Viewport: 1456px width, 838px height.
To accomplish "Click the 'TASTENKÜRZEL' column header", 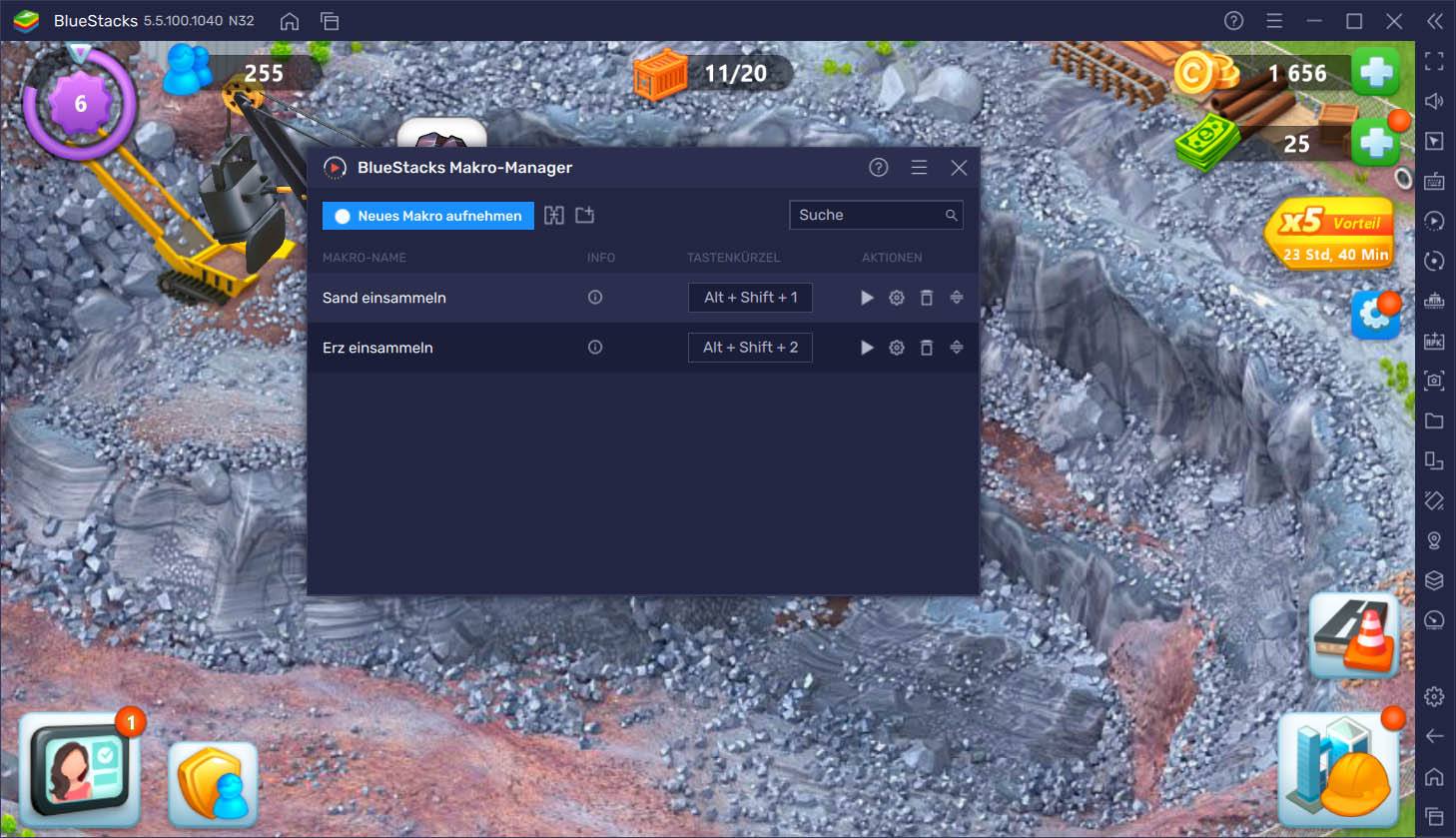I will [734, 258].
